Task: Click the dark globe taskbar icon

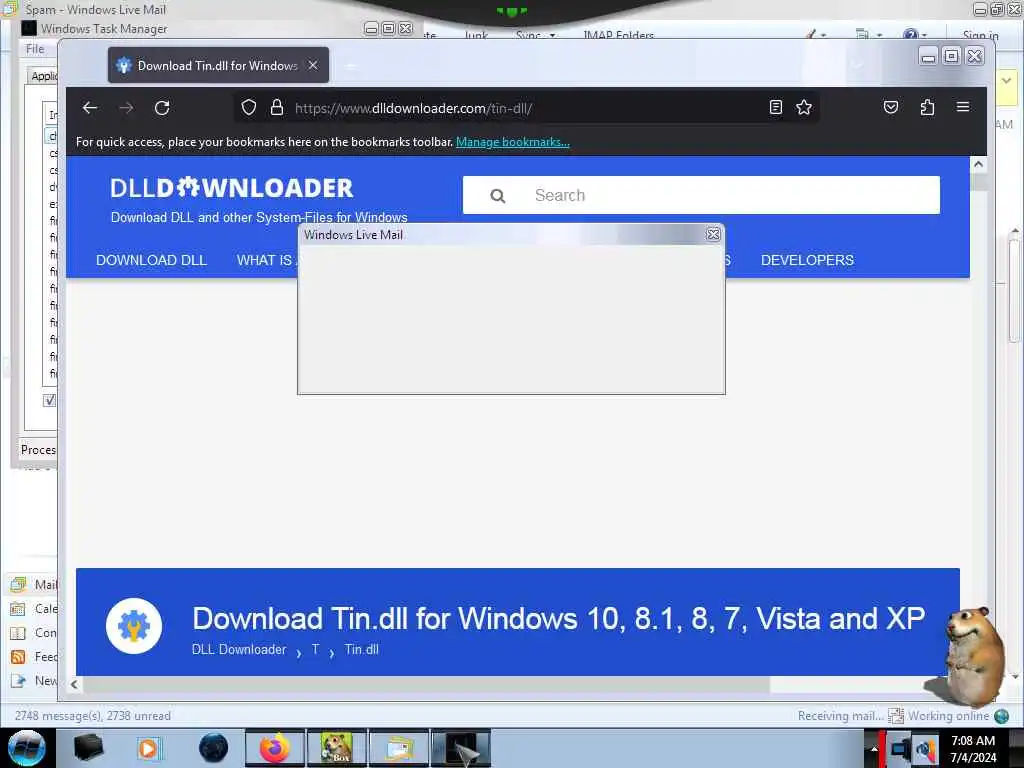Action: [x=214, y=748]
